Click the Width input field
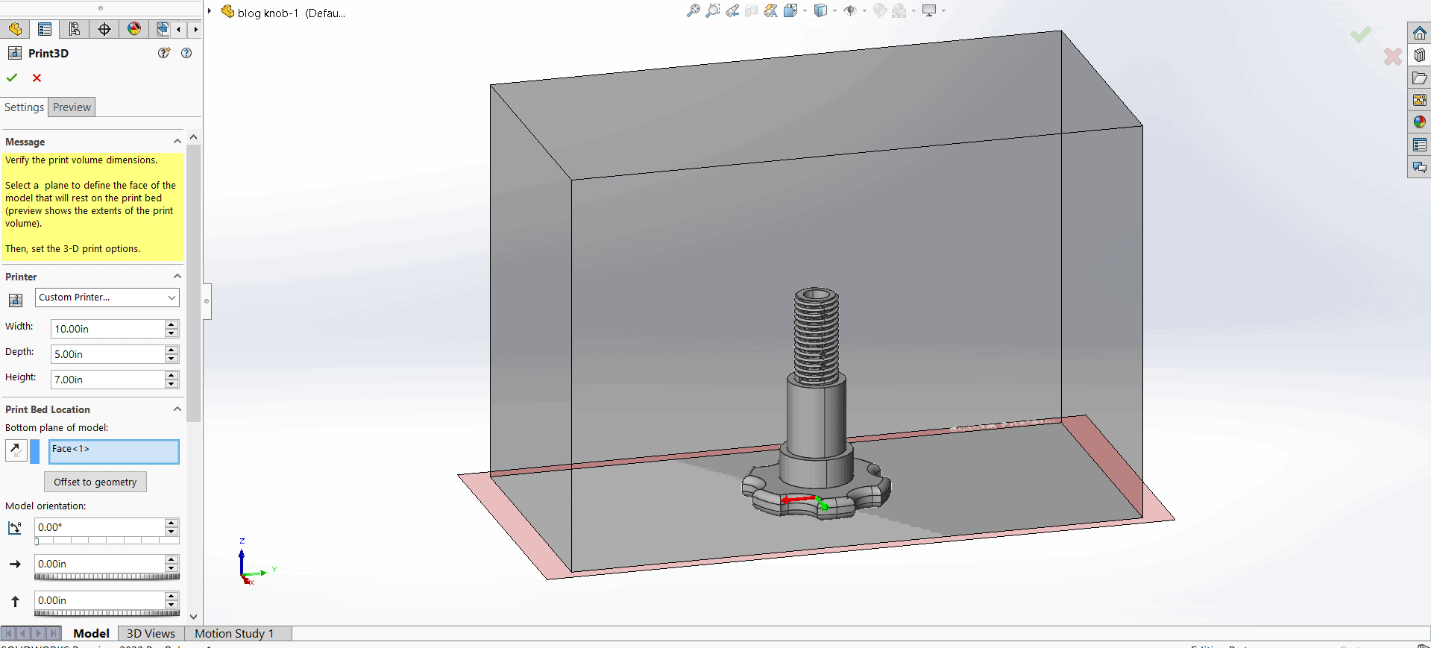The width and height of the screenshot is (1431, 648). 107,328
